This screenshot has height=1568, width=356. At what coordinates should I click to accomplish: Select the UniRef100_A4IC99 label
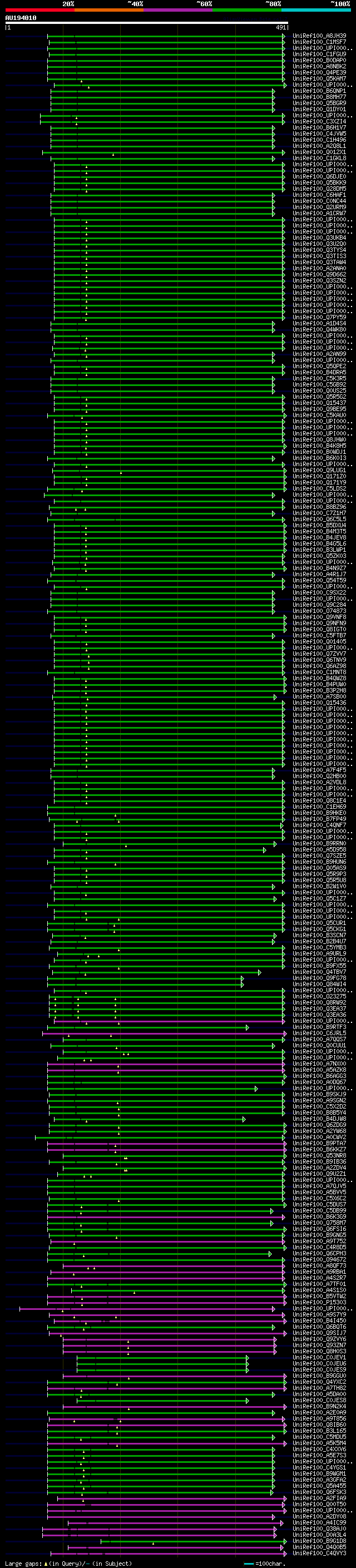coord(319,1522)
